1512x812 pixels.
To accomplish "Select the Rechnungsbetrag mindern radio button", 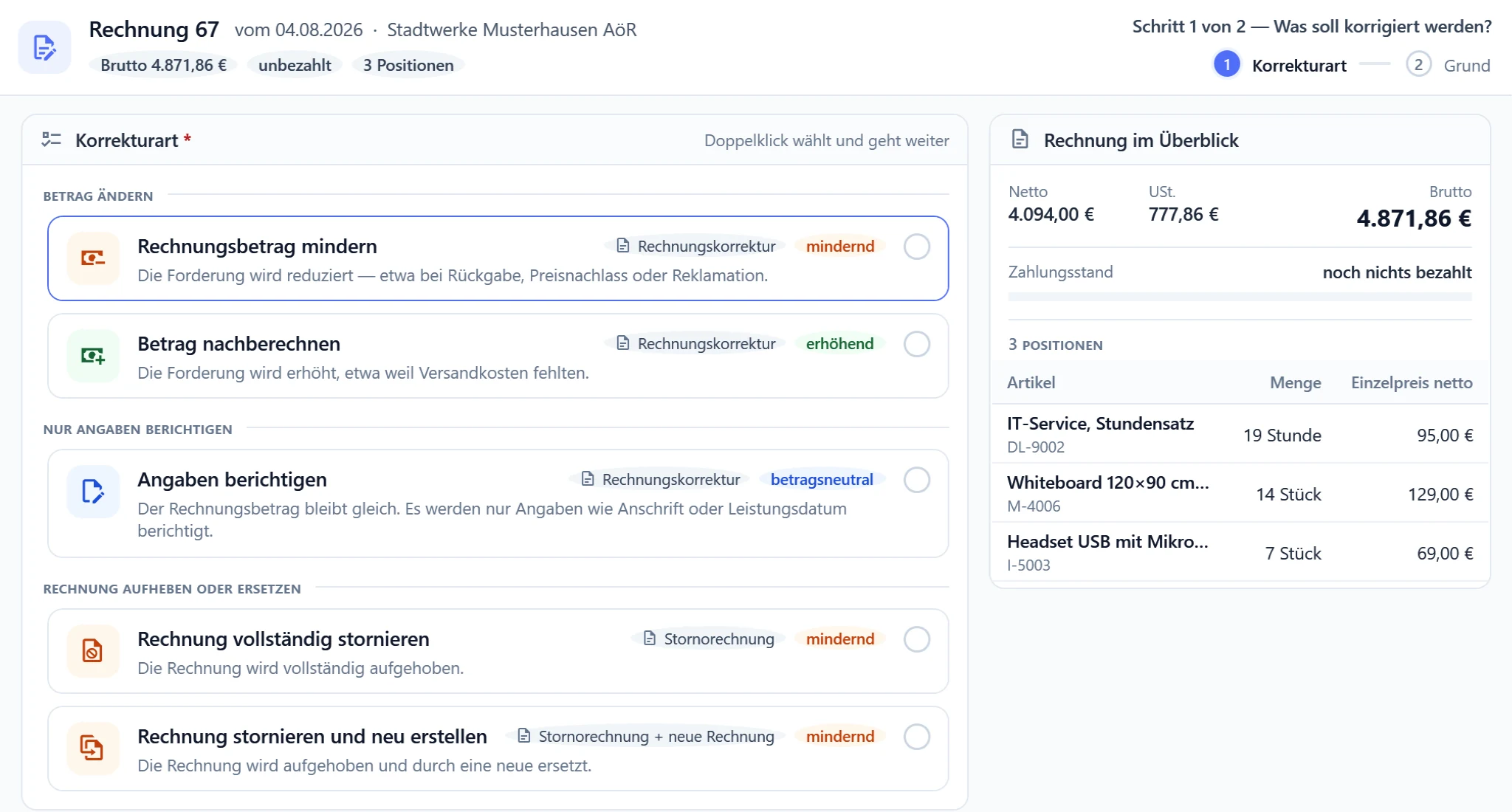I will 917,247.
